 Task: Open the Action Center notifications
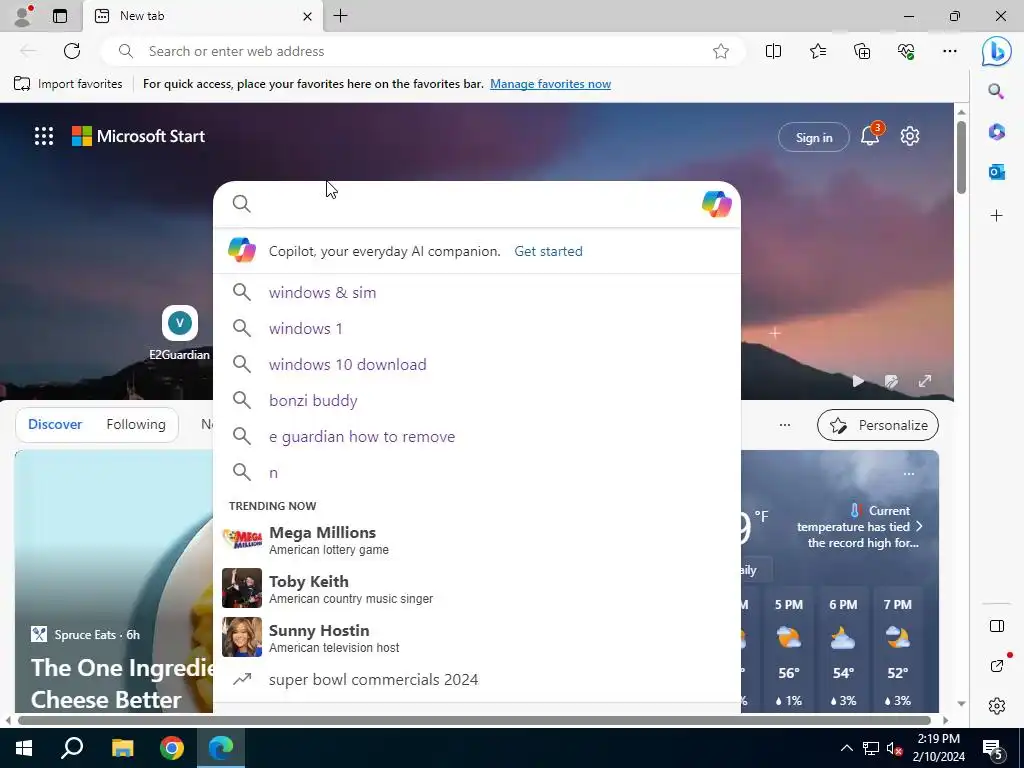click(x=993, y=748)
